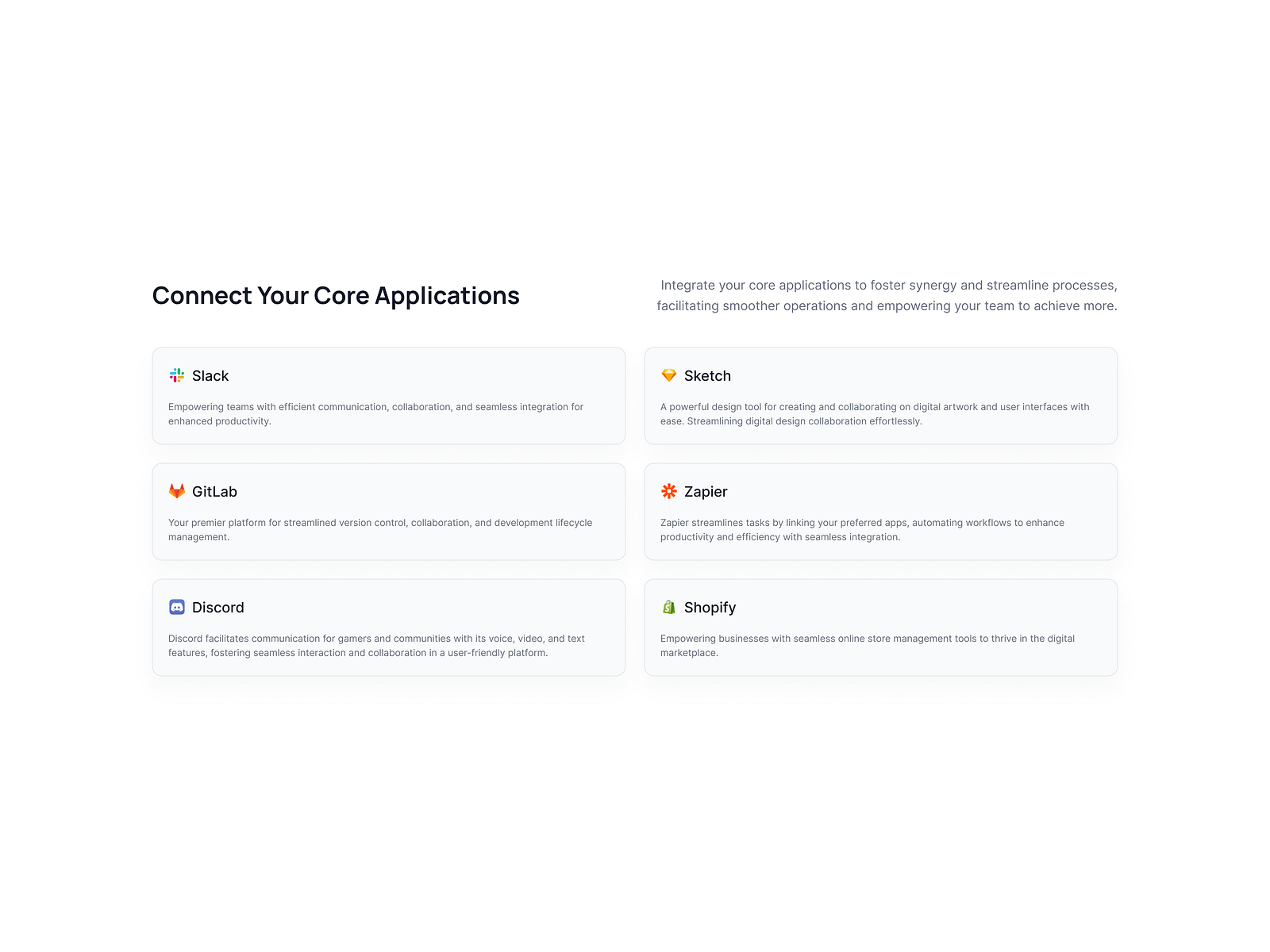Open the Sketch integration card
Viewport: 1270px width, 952px height.
(879, 395)
